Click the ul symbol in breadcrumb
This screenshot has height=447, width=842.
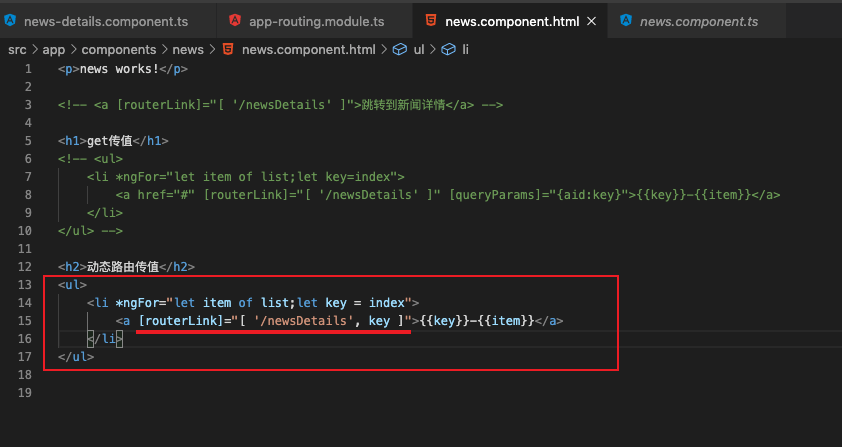(419, 50)
